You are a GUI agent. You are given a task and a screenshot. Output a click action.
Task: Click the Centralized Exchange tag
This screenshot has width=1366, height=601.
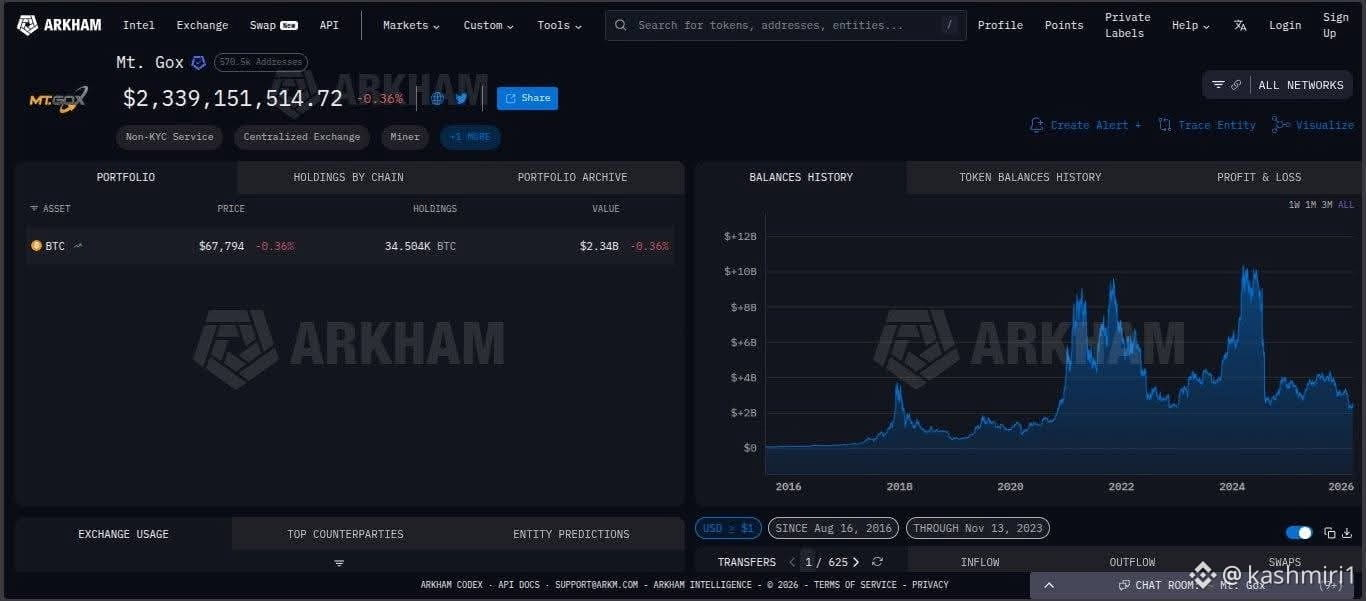302,137
